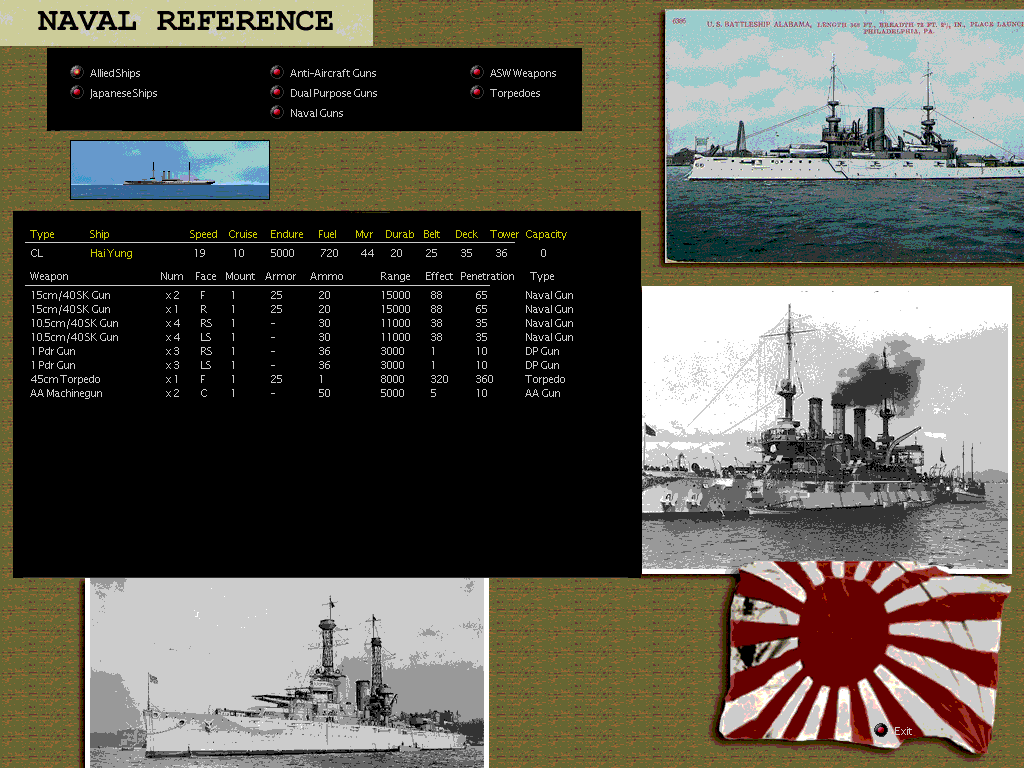The height and width of the screenshot is (768, 1024).
Task: Click the Naval Reference title banner
Action: pos(186,23)
